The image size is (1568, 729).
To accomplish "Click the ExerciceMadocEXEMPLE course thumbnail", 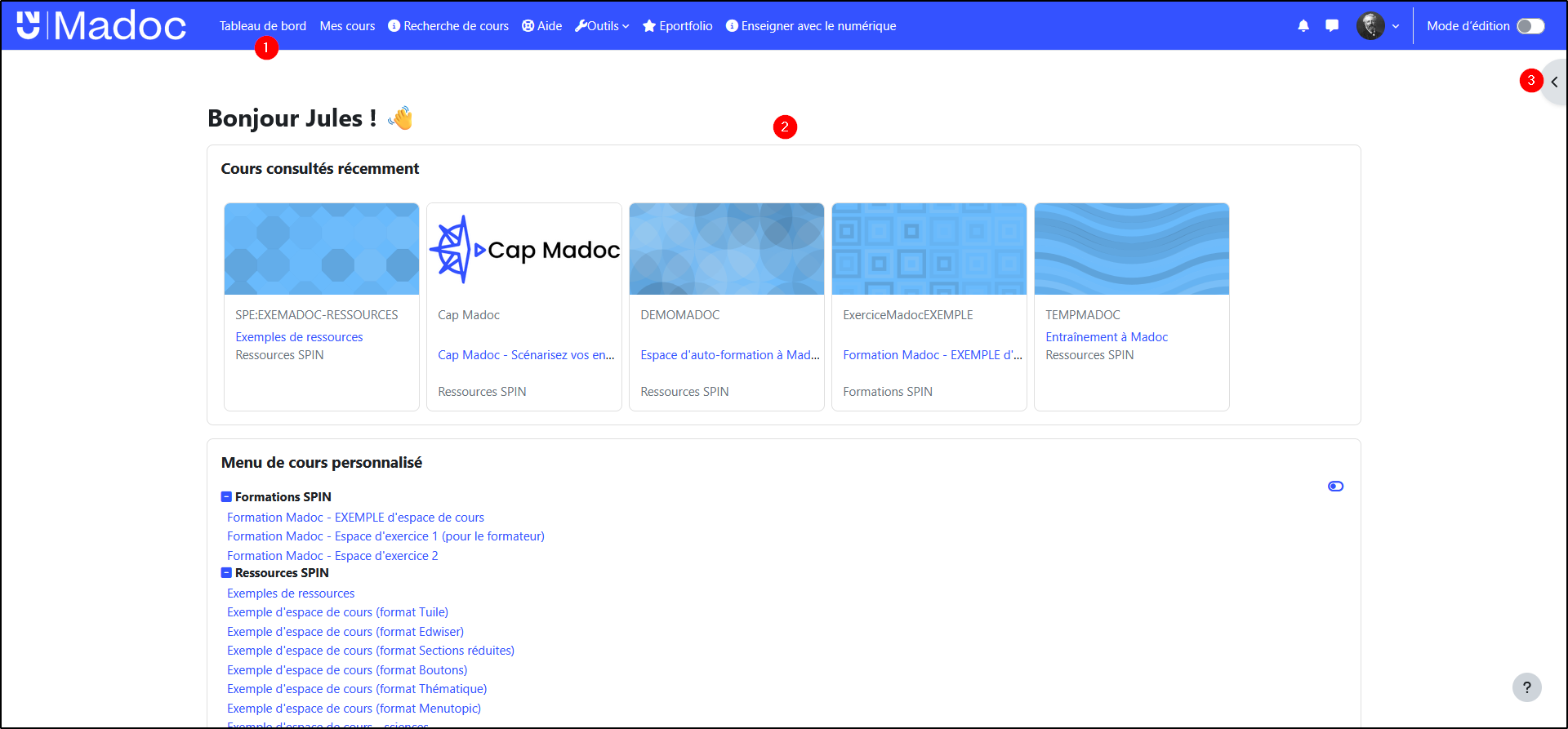I will (x=929, y=249).
